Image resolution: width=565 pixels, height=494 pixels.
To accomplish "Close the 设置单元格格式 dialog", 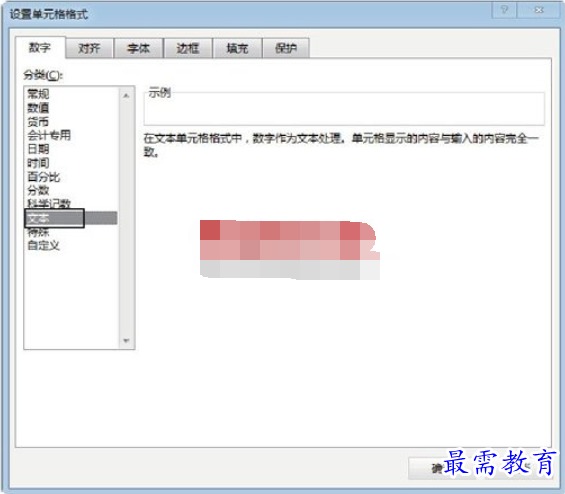I will [539, 10].
